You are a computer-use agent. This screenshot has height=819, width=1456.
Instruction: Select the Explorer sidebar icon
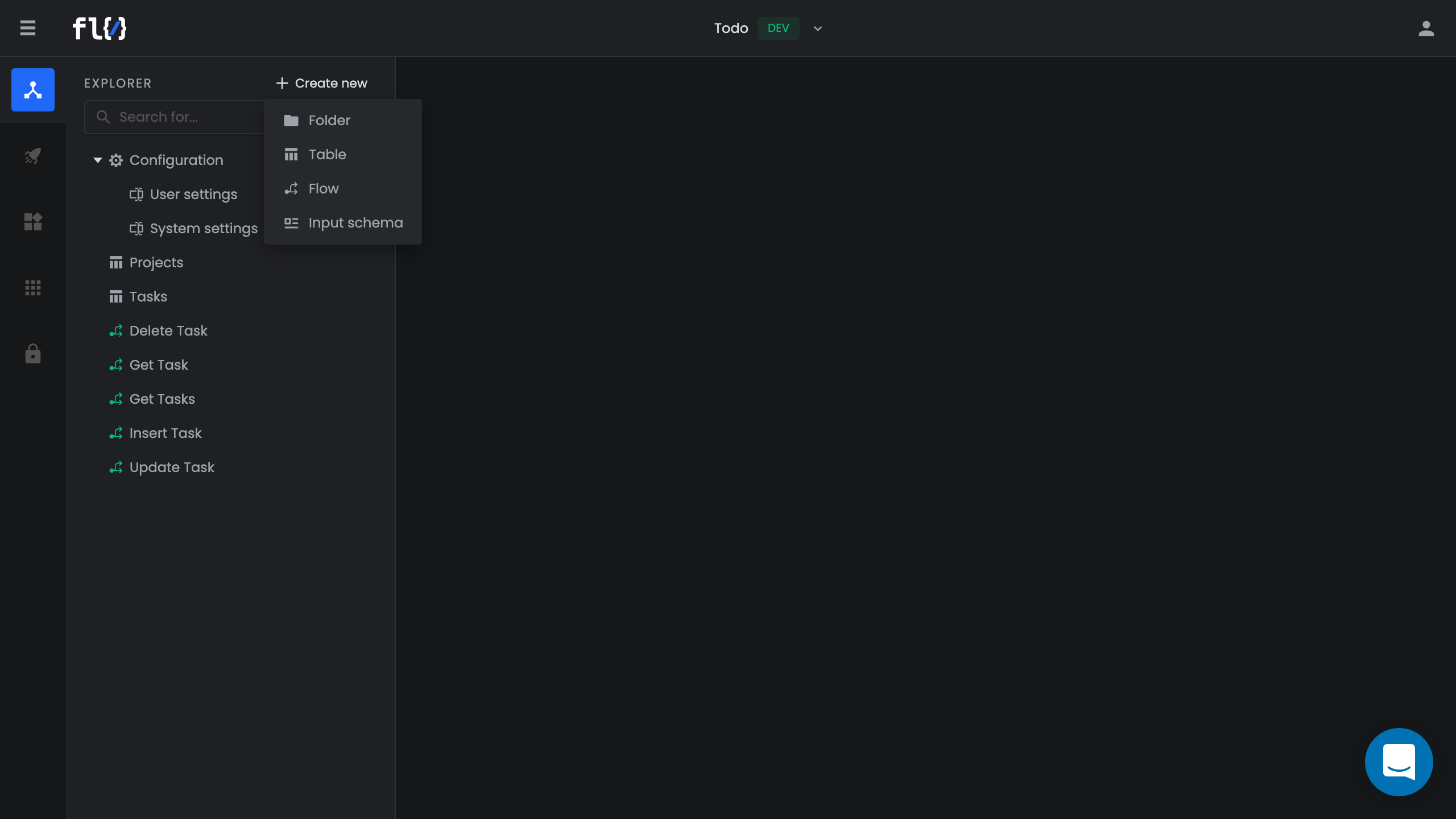pos(33,90)
